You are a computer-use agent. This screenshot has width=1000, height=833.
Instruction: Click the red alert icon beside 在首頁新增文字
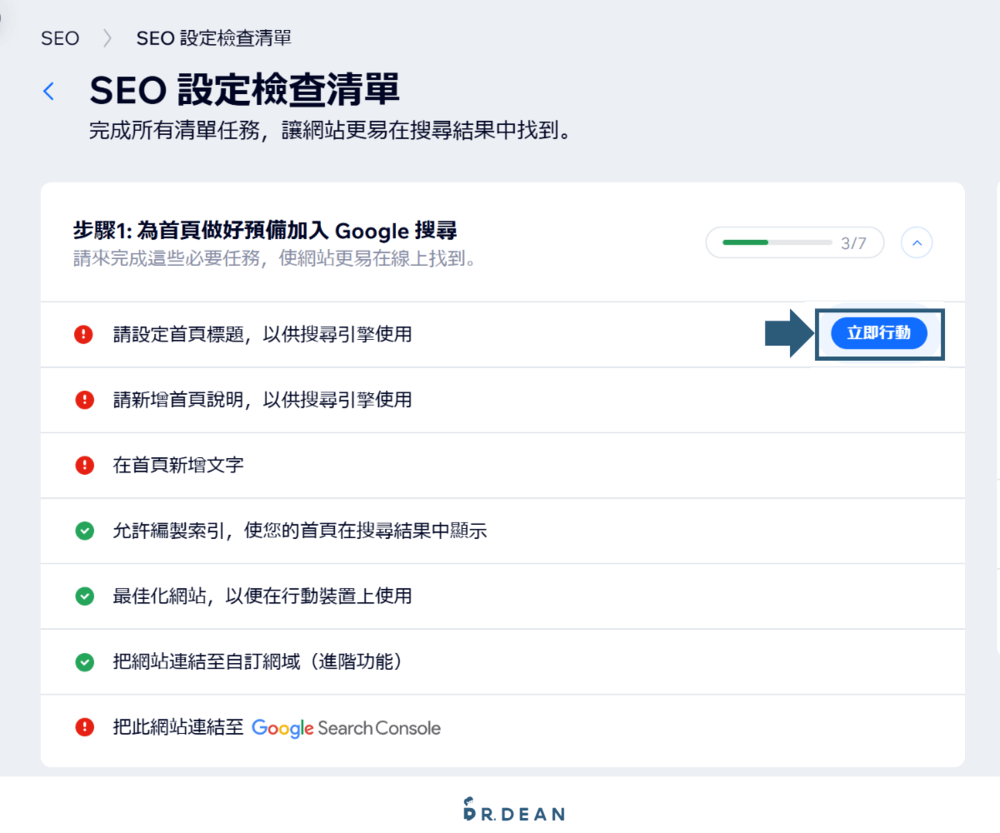[x=84, y=465]
